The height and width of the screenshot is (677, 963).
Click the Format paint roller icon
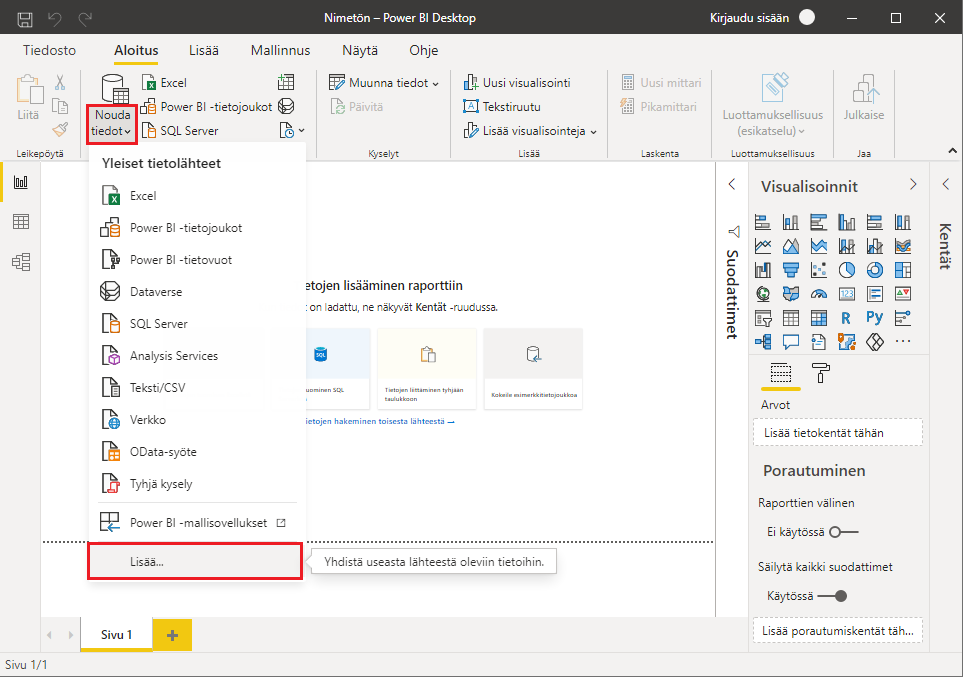(820, 373)
